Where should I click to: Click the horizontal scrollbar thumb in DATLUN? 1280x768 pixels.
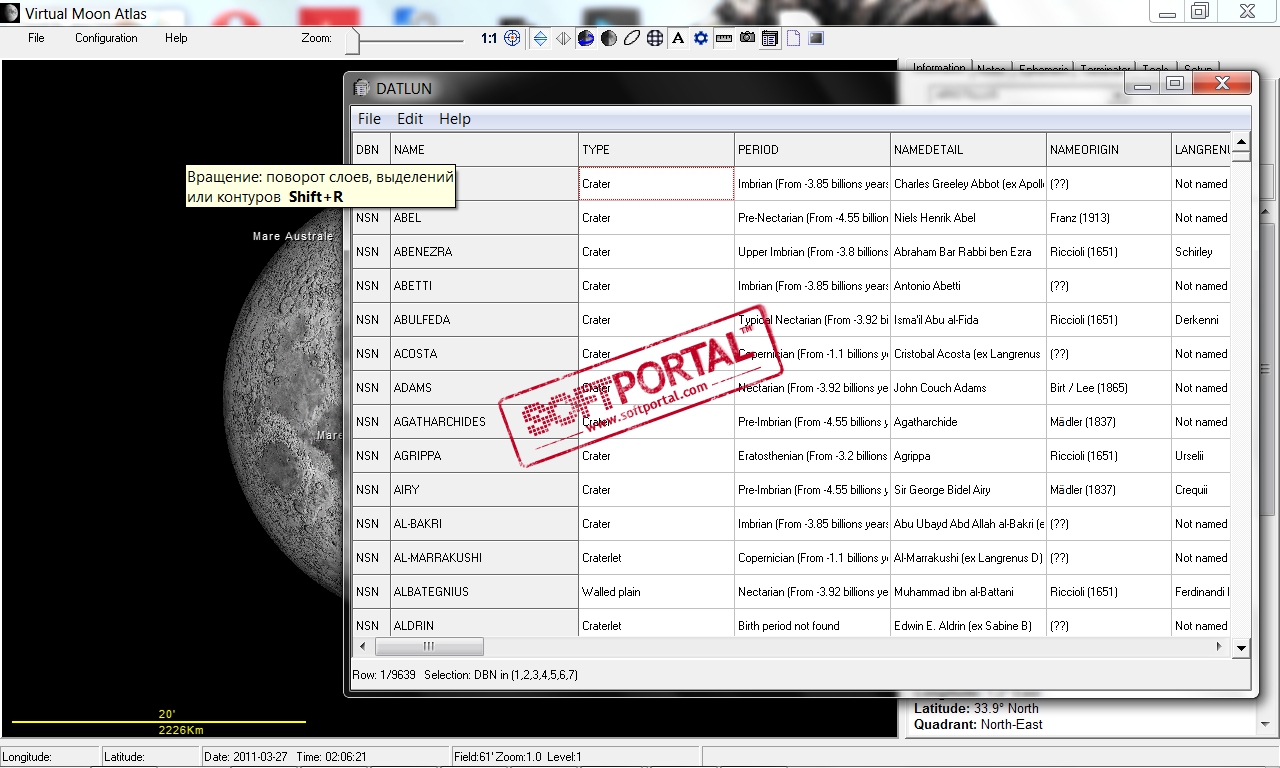tap(429, 646)
